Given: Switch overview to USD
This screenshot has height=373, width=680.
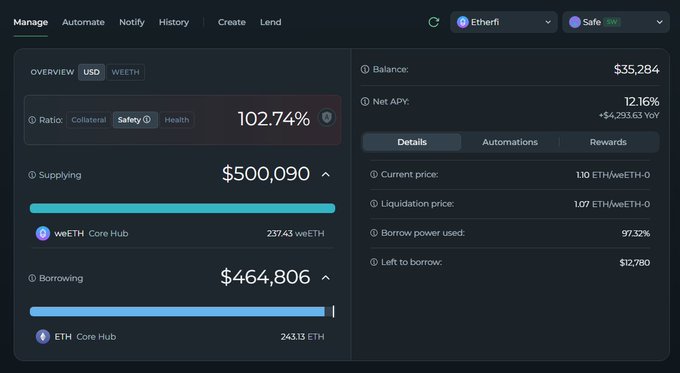Looking at the screenshot, I should 92,72.
